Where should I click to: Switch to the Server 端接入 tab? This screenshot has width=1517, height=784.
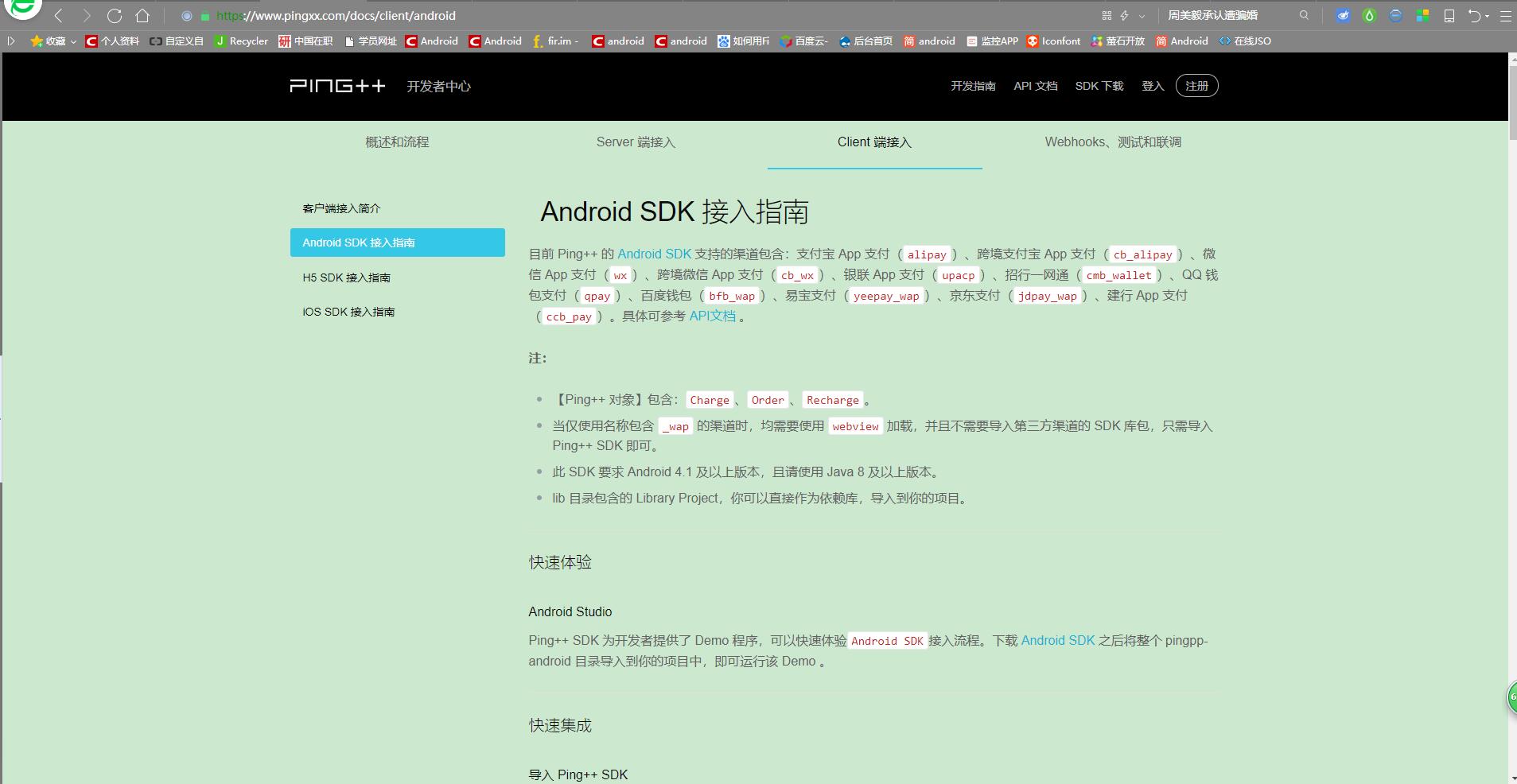point(636,142)
